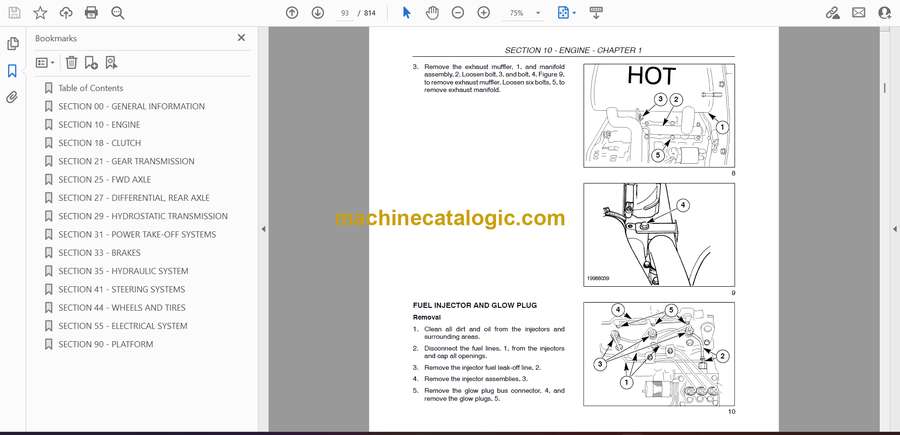The image size is (900, 435).
Task: Zoom out with the minus button
Action: click(457, 13)
